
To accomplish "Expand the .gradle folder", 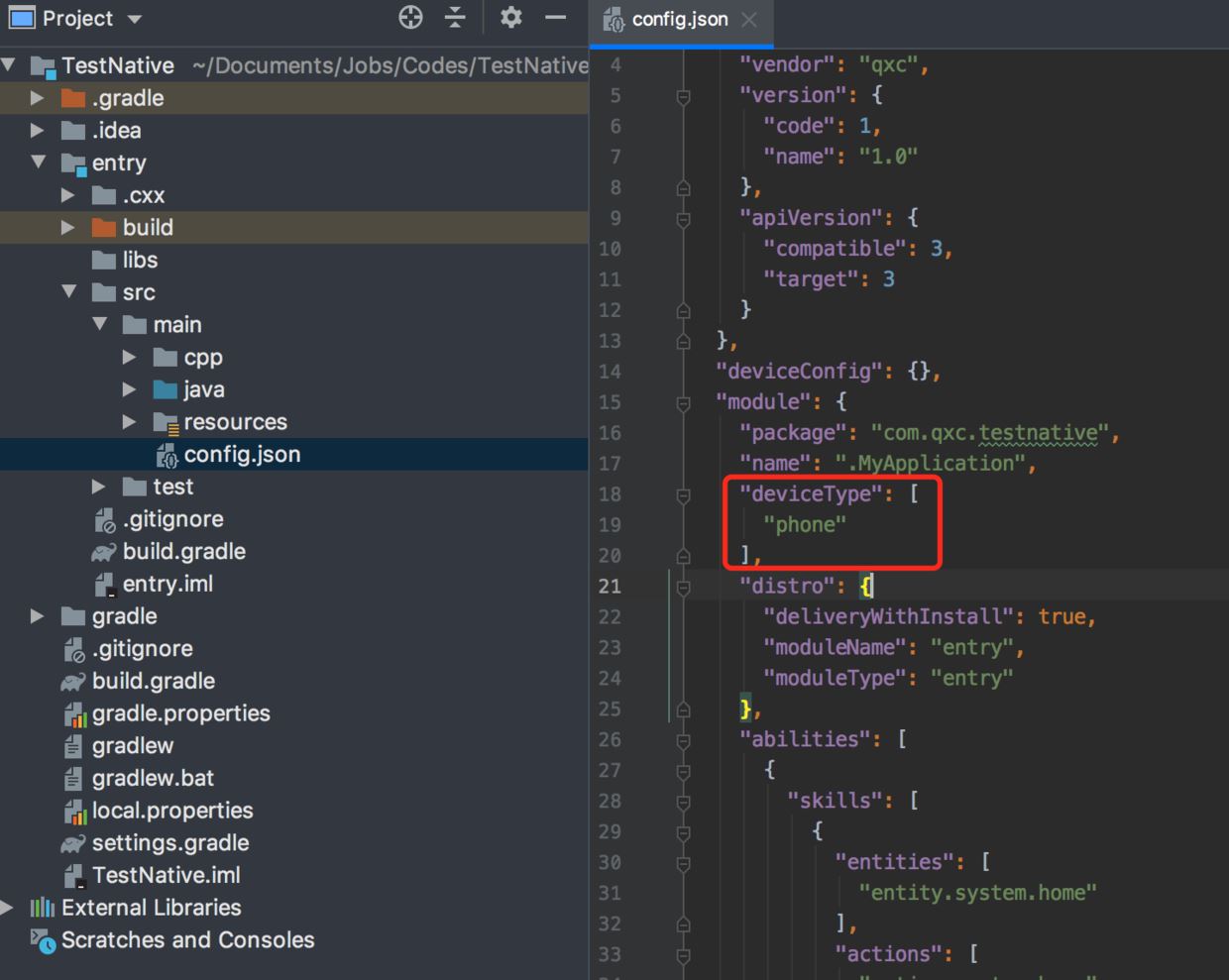I will pyautogui.click(x=38, y=98).
